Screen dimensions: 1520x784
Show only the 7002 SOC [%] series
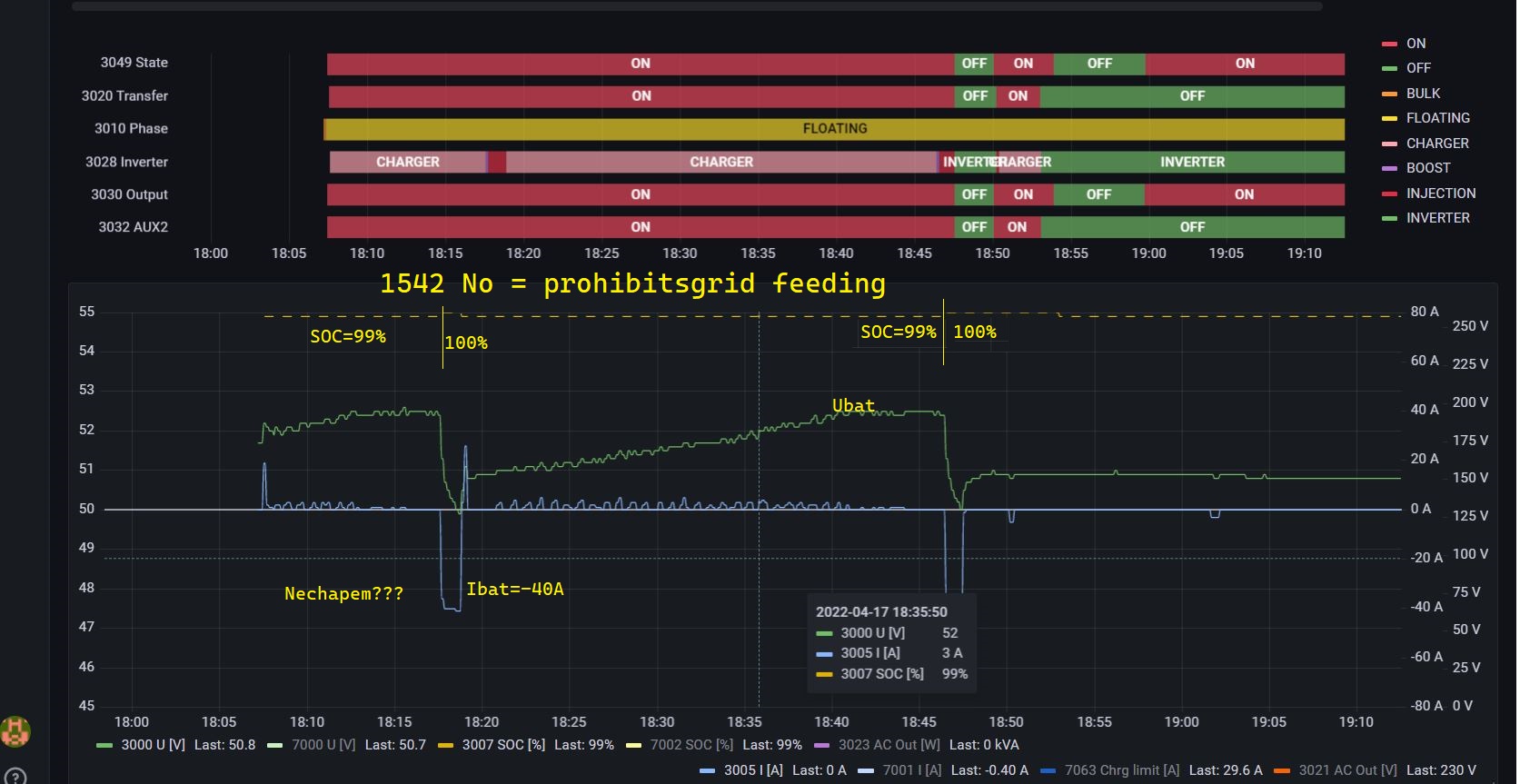690,745
